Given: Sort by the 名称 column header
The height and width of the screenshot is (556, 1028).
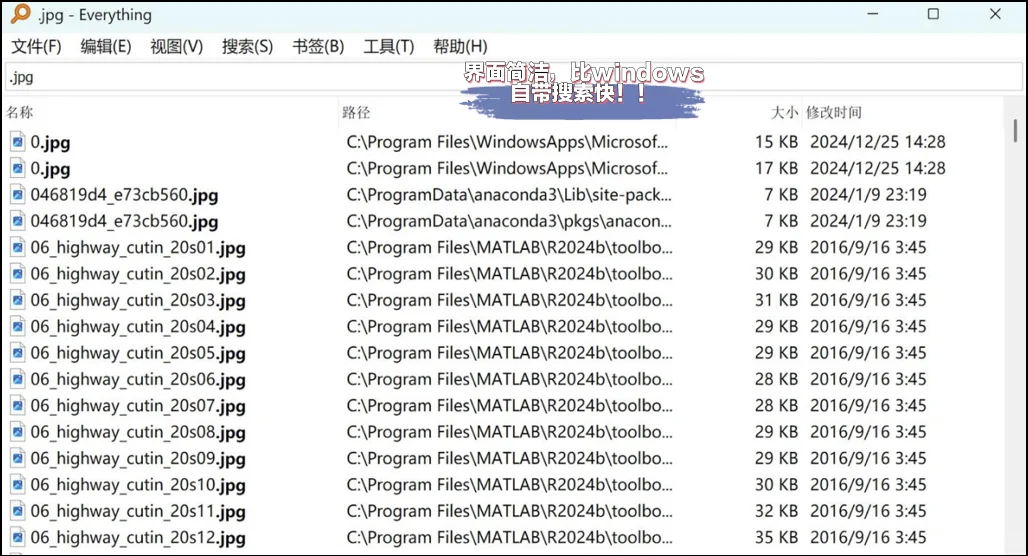Looking at the screenshot, I should click(20, 113).
